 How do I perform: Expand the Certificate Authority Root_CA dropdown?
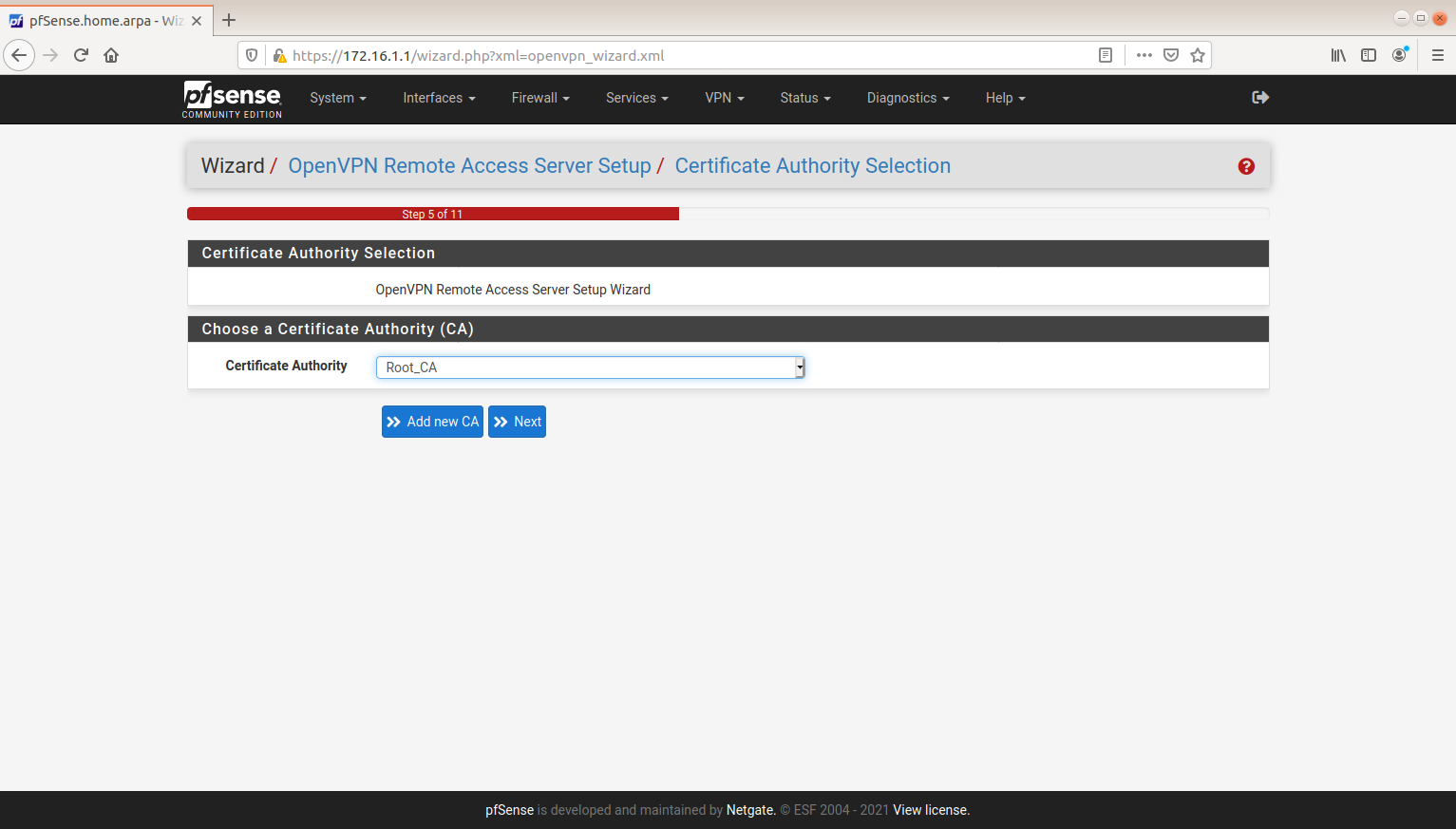(x=590, y=367)
